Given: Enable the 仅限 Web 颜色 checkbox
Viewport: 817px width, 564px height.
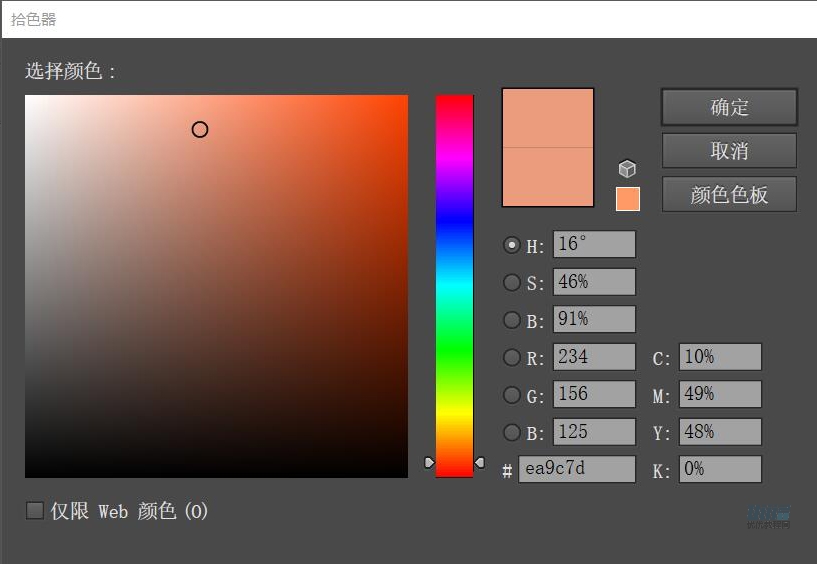Looking at the screenshot, I should (x=35, y=511).
